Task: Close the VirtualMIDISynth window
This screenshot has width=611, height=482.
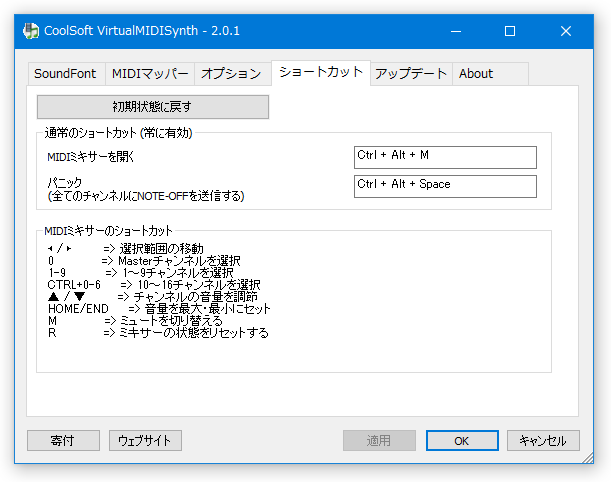Action: tap(566, 31)
